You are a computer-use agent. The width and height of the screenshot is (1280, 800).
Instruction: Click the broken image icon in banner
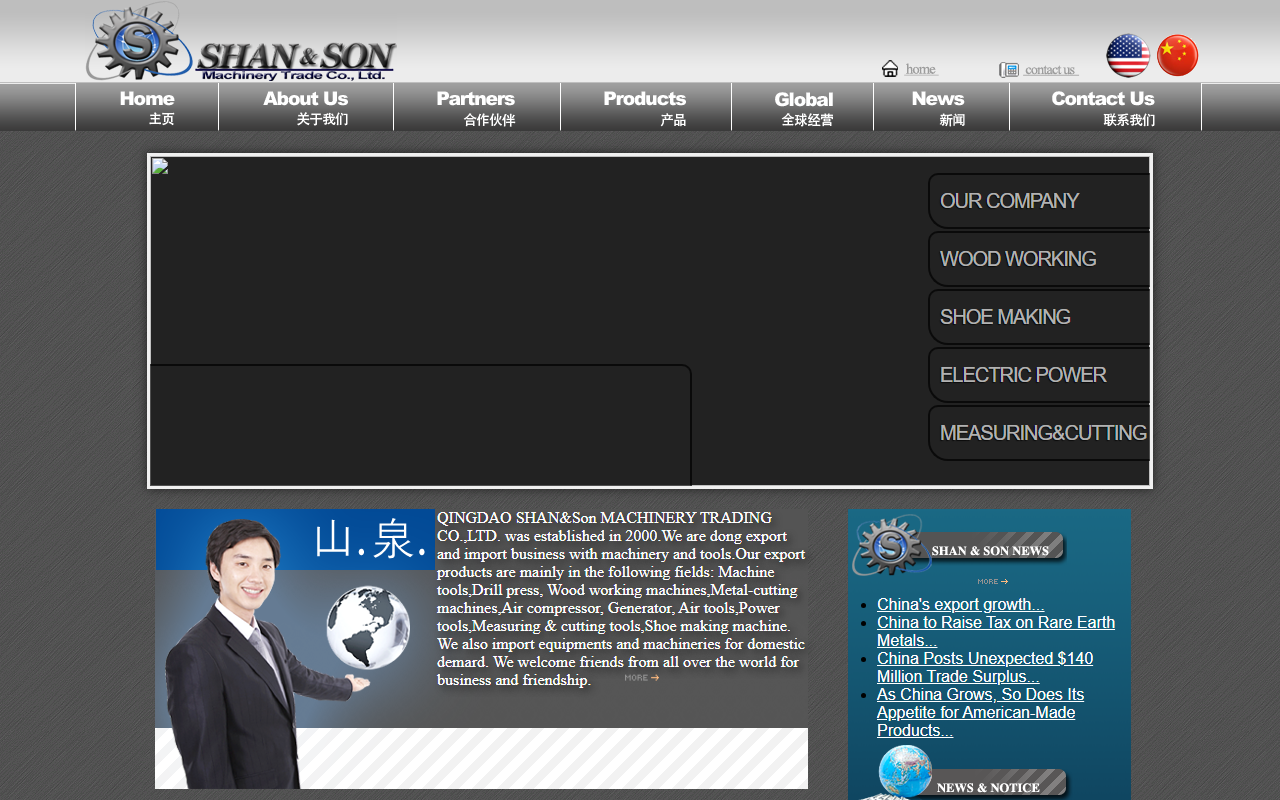click(160, 166)
